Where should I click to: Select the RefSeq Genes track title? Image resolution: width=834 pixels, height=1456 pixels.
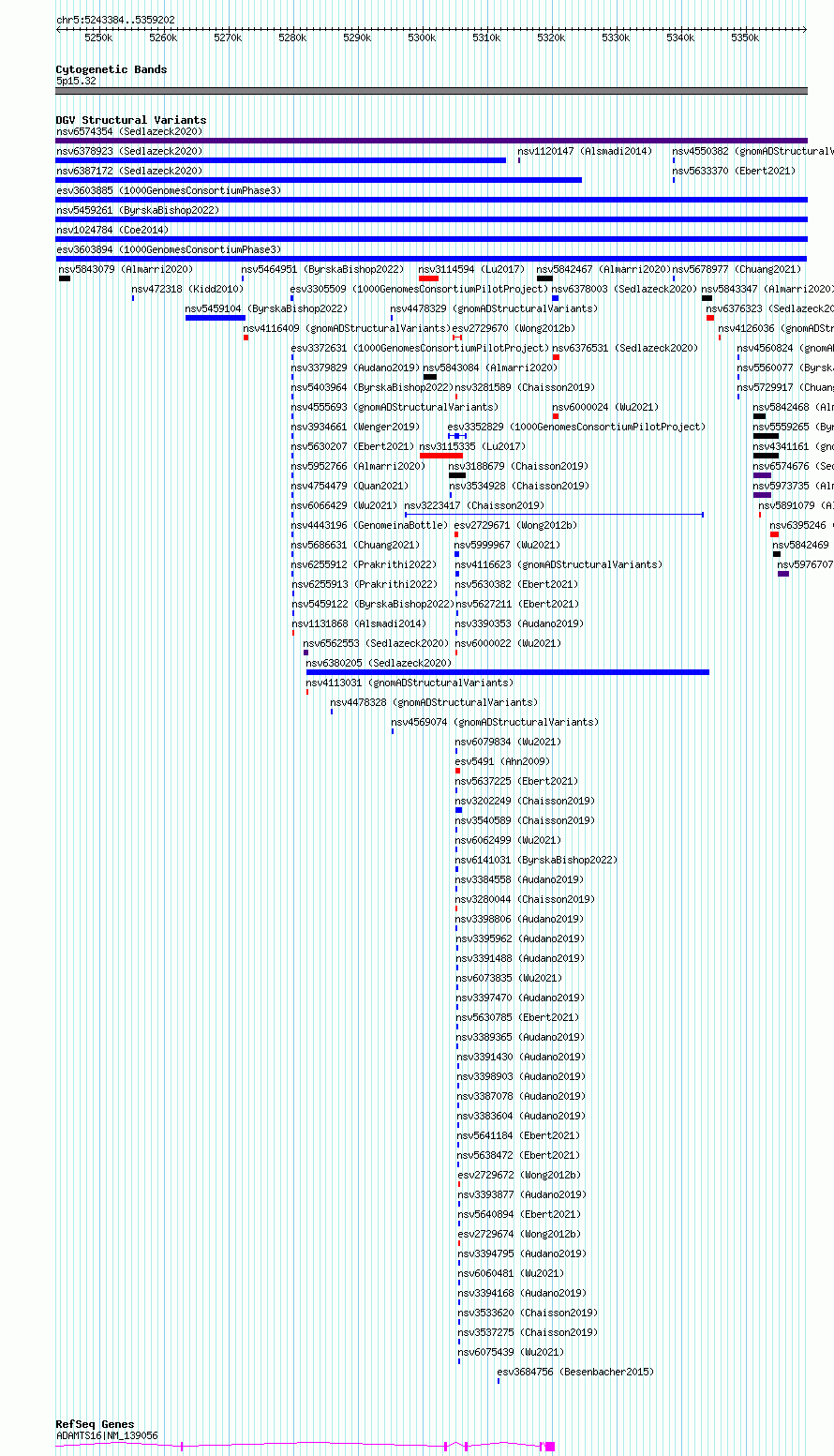95,1424
